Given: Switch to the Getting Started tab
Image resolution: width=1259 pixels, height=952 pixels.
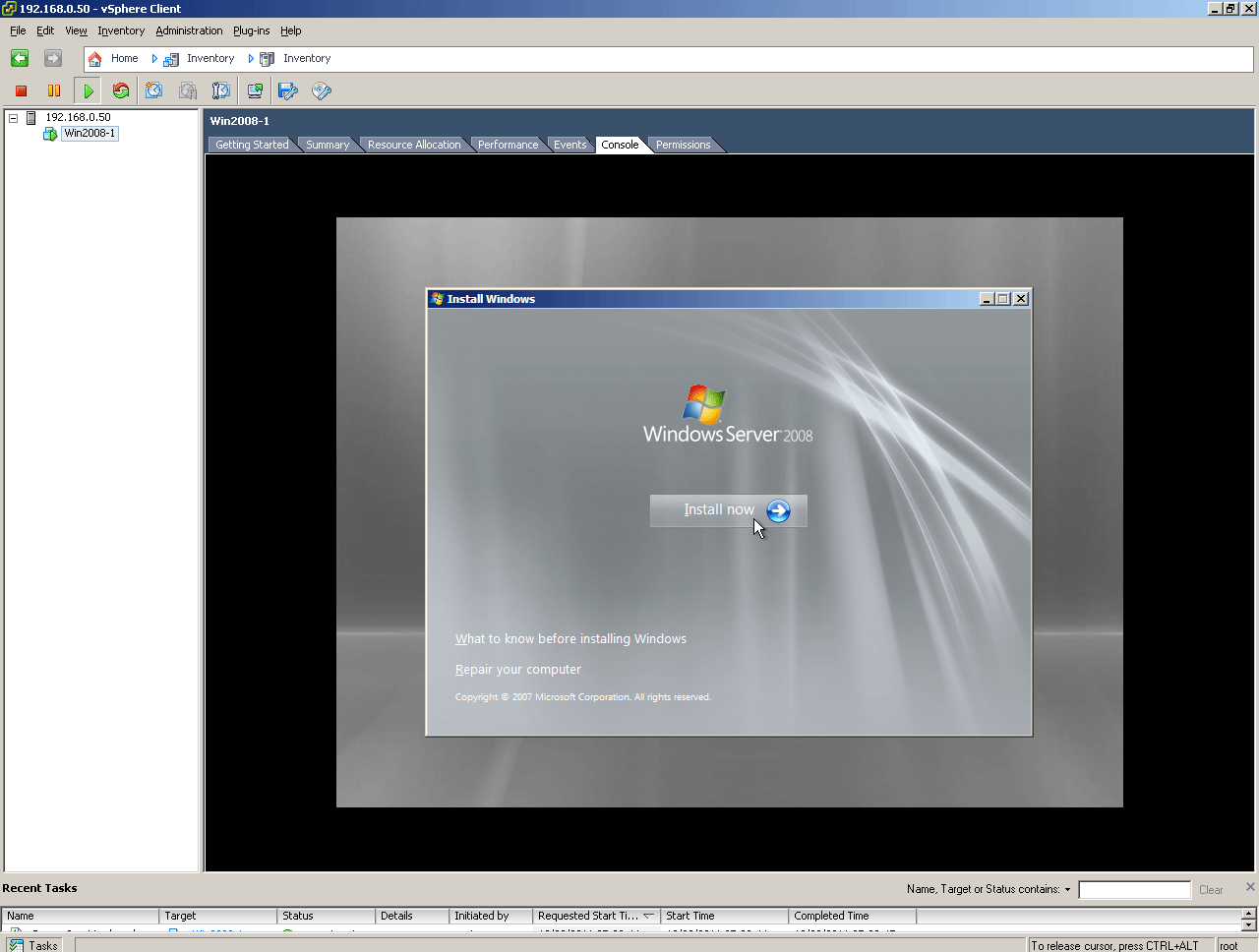Looking at the screenshot, I should coord(252,145).
